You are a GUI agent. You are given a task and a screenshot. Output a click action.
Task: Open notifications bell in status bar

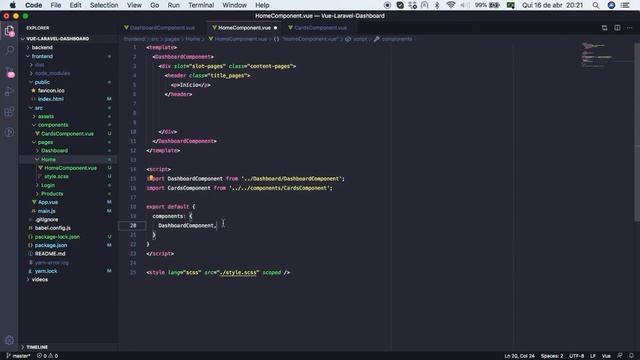[631, 356]
